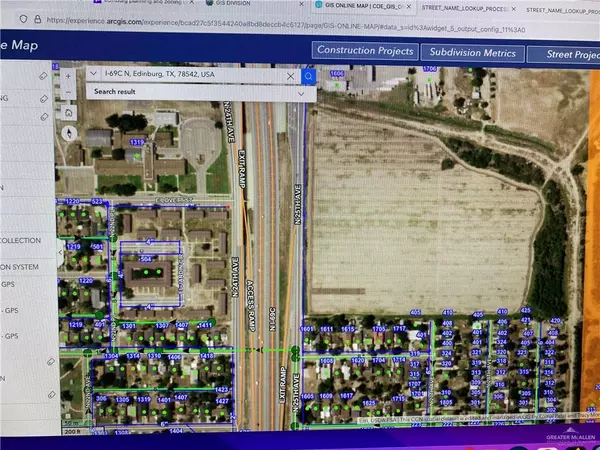The image size is (600, 450).
Task: Click the topmost tag icon in left panel
Action: [43, 76]
